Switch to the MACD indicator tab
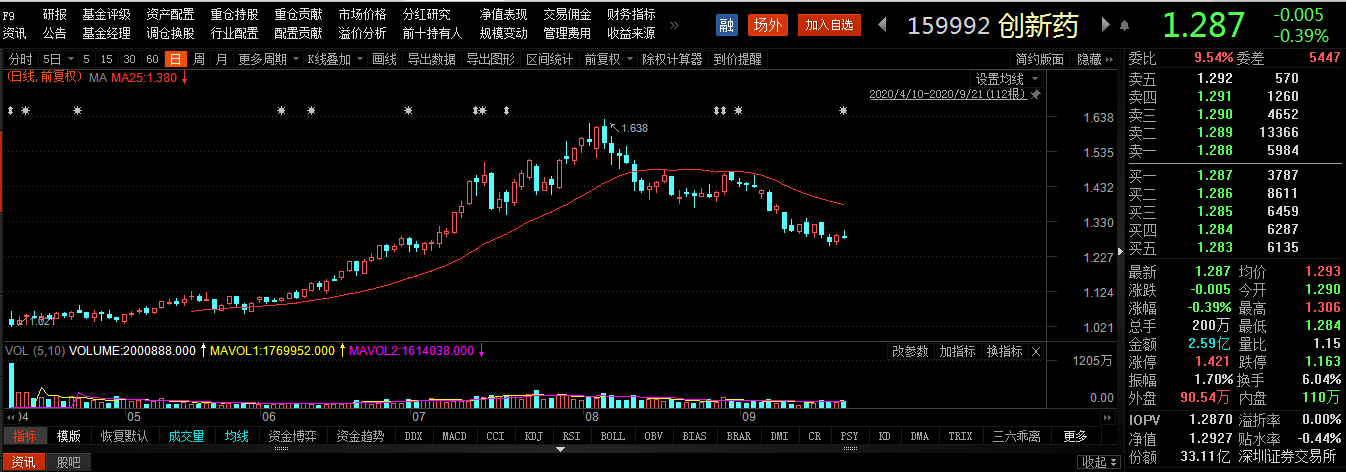 pyautogui.click(x=454, y=436)
